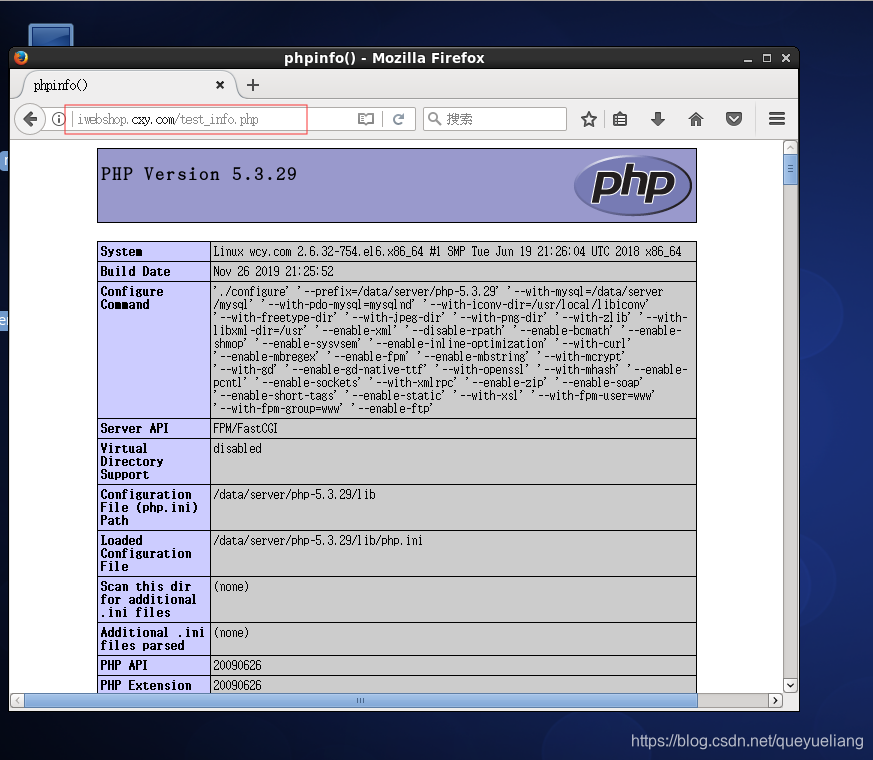Click the Loaded Configuration File label
Viewport: 873px width, 760px height.
[146, 553]
